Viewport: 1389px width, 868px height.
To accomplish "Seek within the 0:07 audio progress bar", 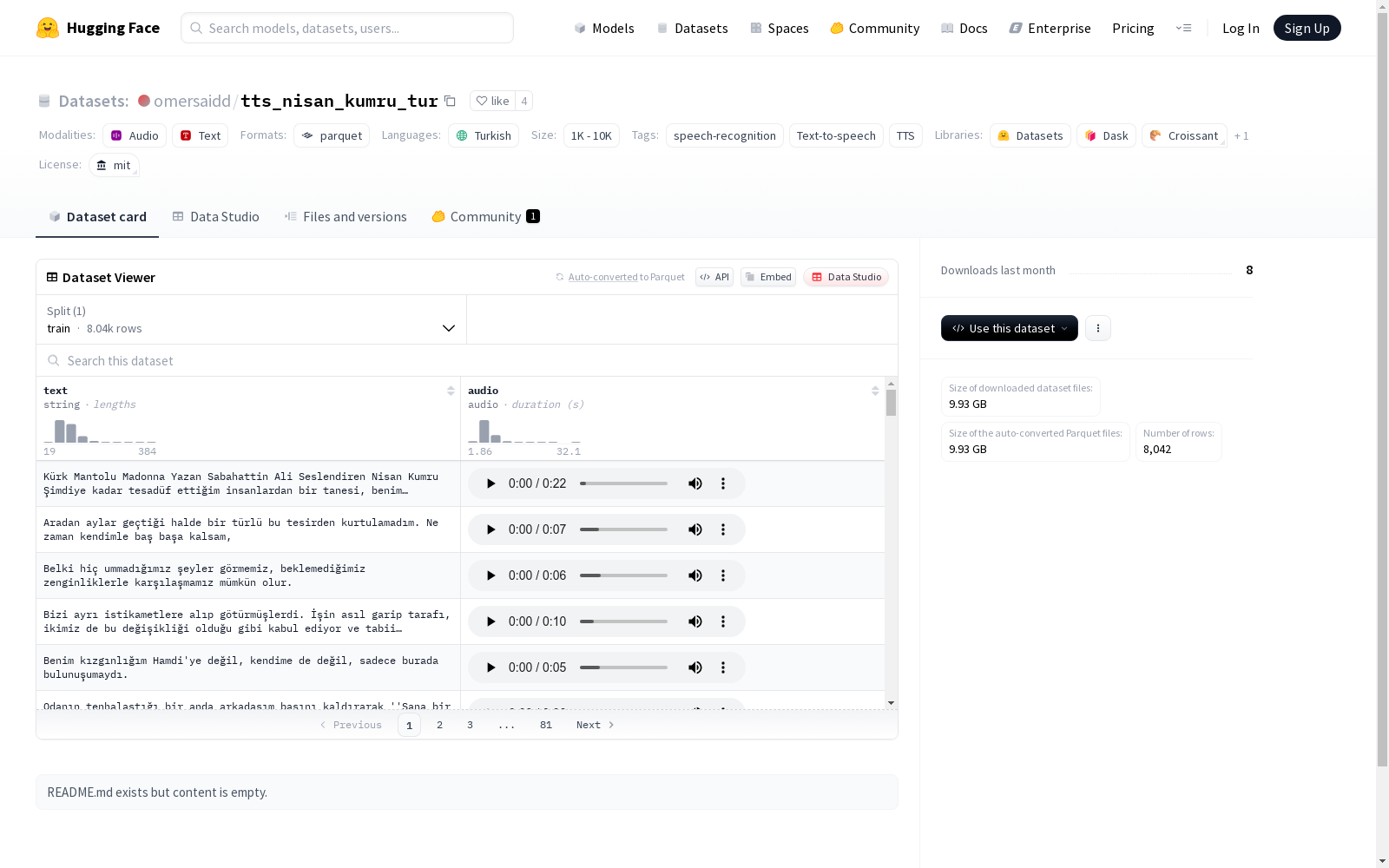I will [x=624, y=529].
